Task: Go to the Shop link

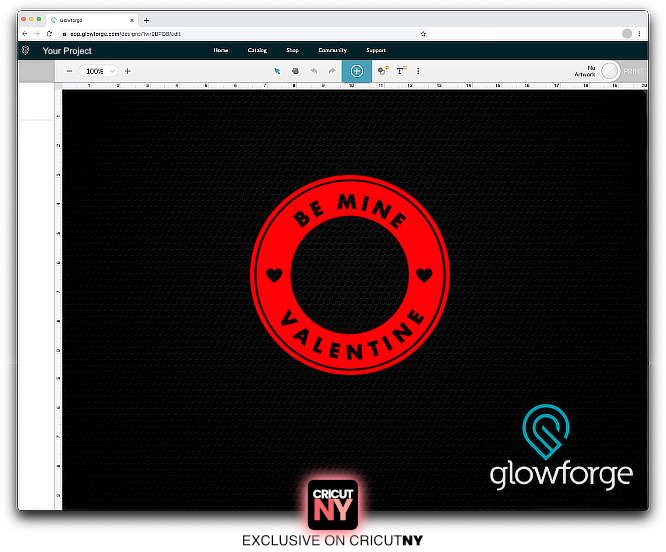Action: pos(292,50)
